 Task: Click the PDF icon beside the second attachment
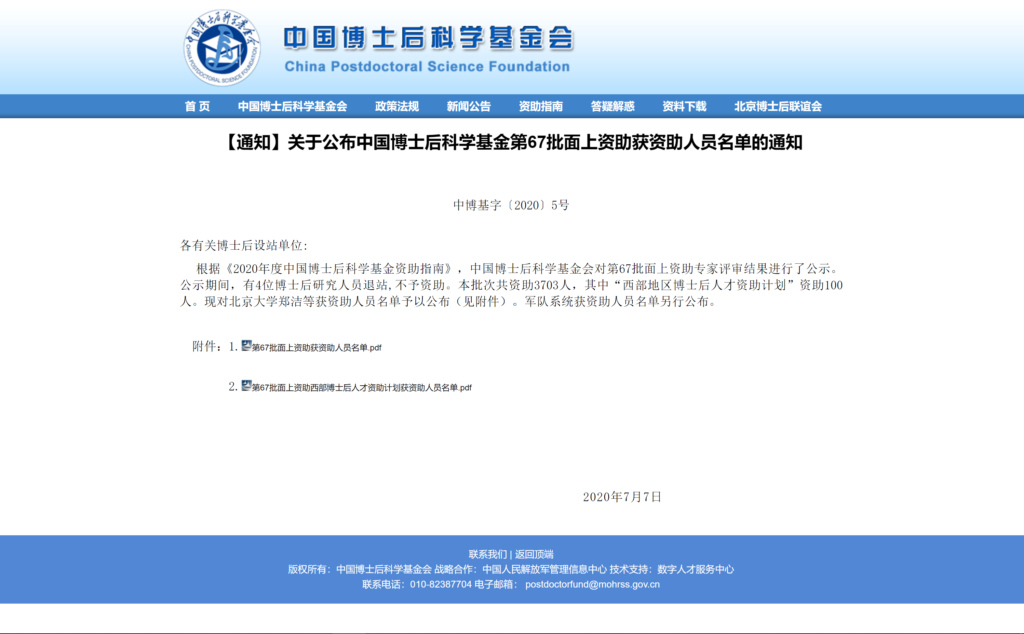(x=246, y=386)
